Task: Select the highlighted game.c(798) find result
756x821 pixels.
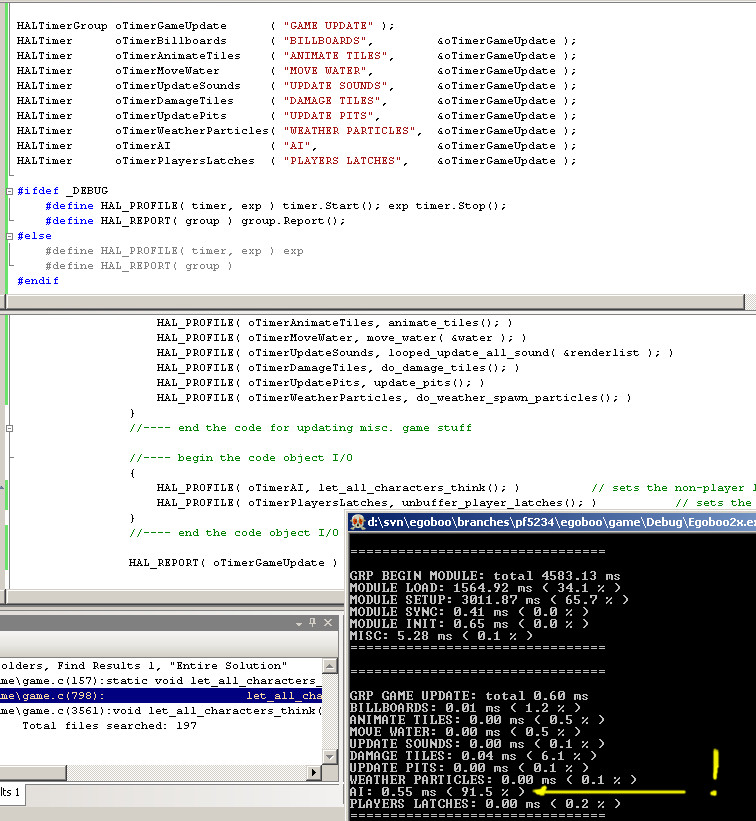Action: pos(161,696)
